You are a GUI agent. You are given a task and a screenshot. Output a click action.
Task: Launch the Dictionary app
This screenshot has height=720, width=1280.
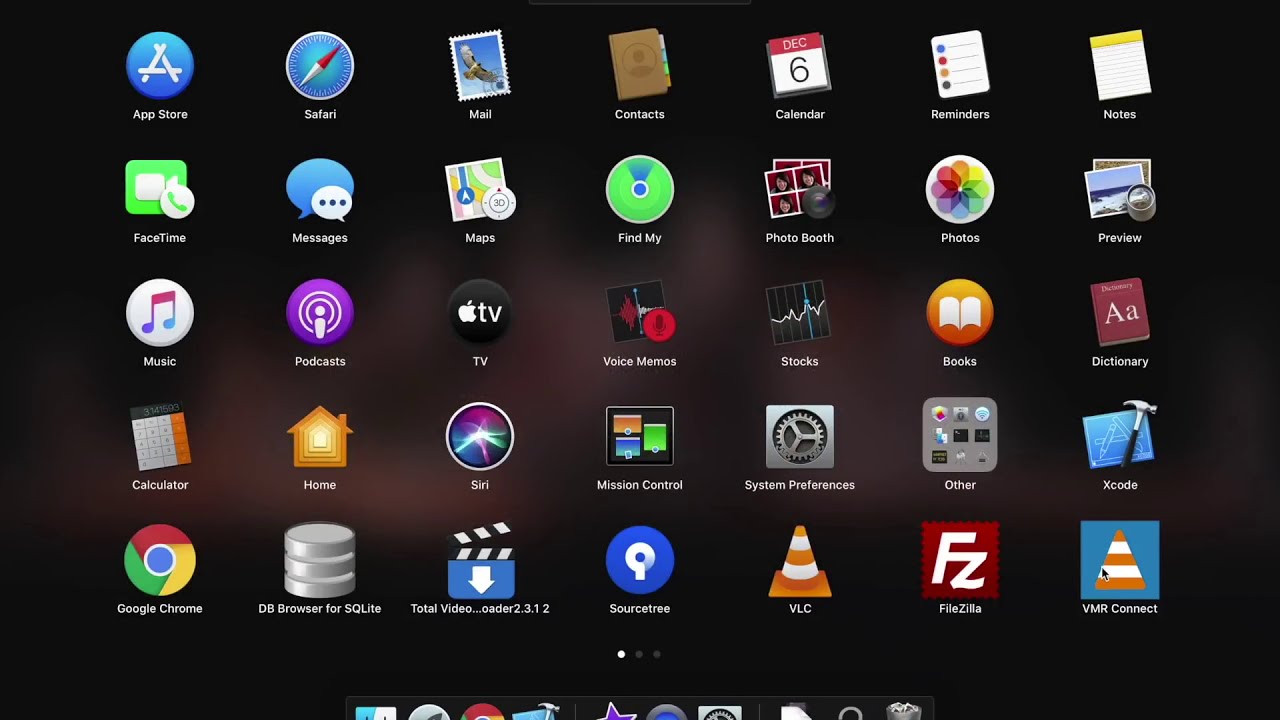[1120, 313]
